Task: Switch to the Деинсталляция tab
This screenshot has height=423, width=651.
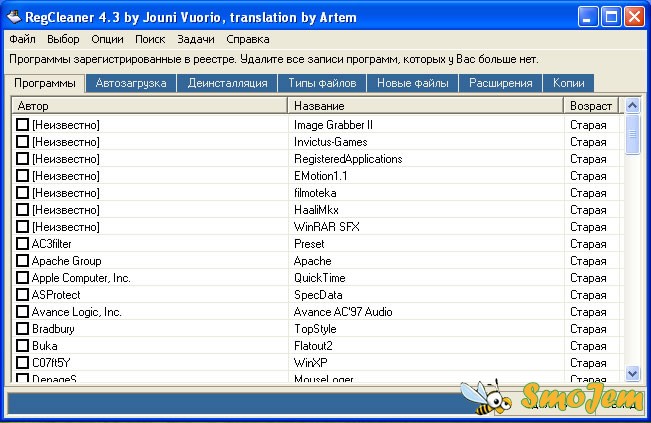Action: (x=228, y=83)
